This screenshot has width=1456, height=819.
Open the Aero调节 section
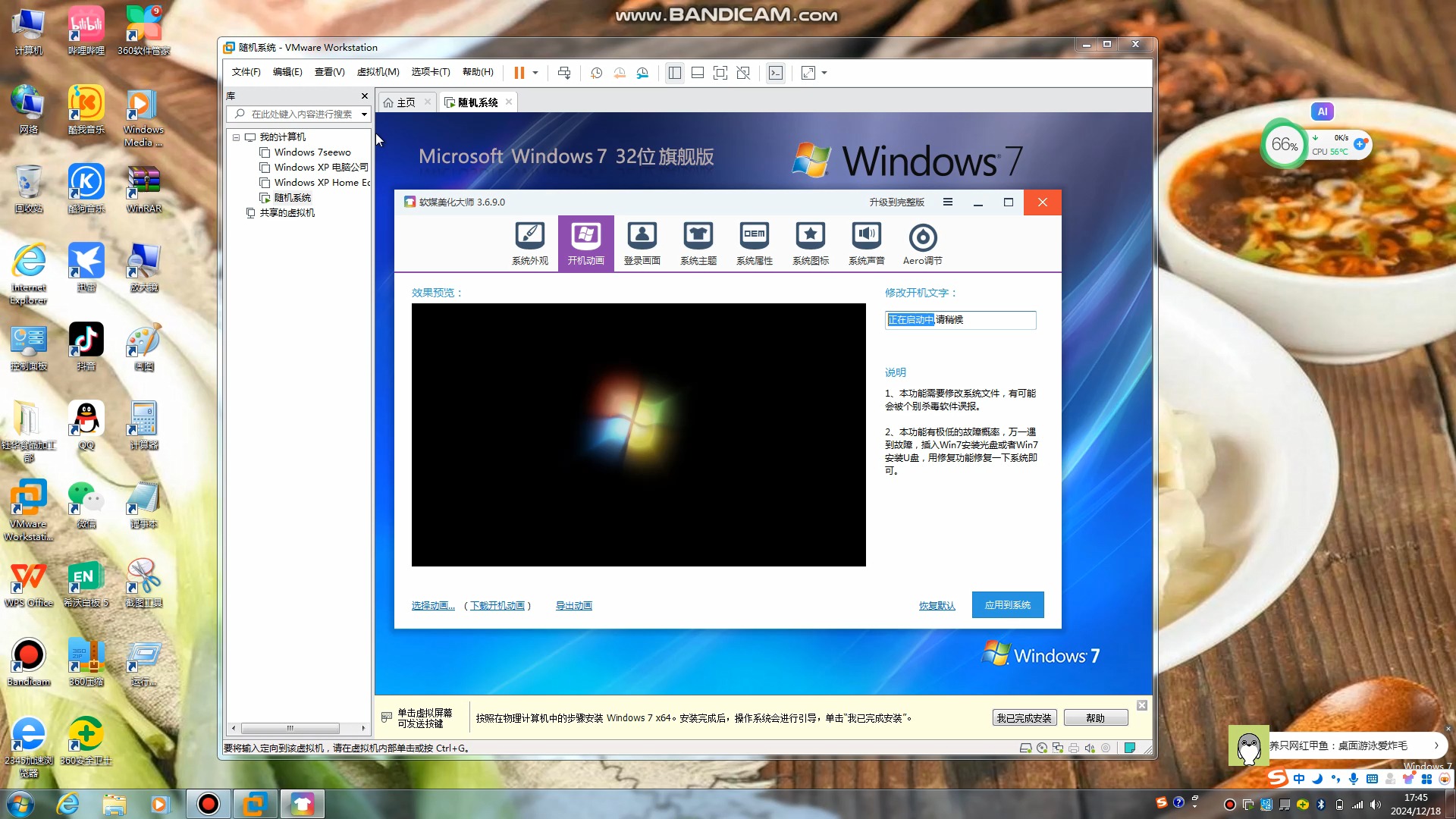923,243
